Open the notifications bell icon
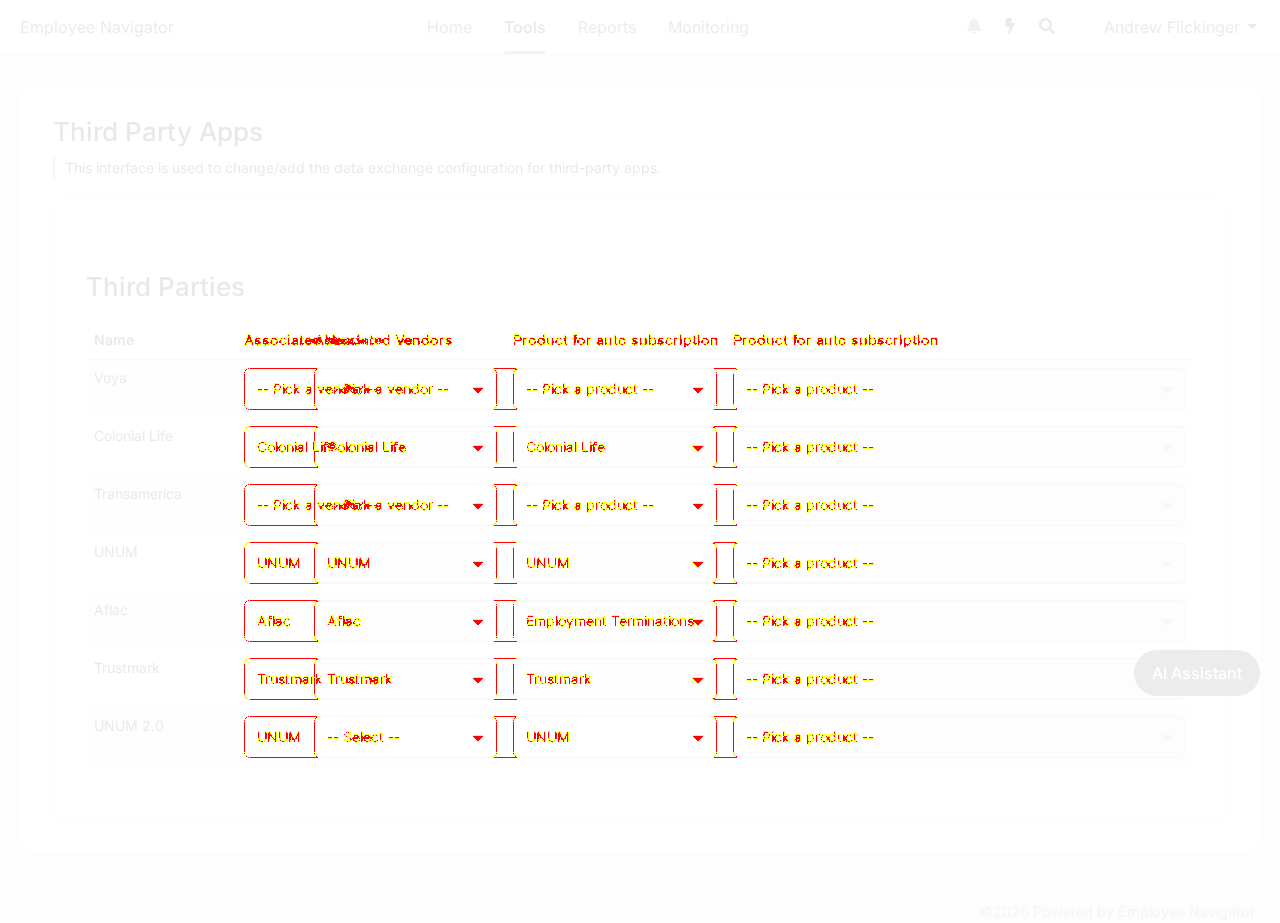This screenshot has width=1280, height=923. coord(973,26)
